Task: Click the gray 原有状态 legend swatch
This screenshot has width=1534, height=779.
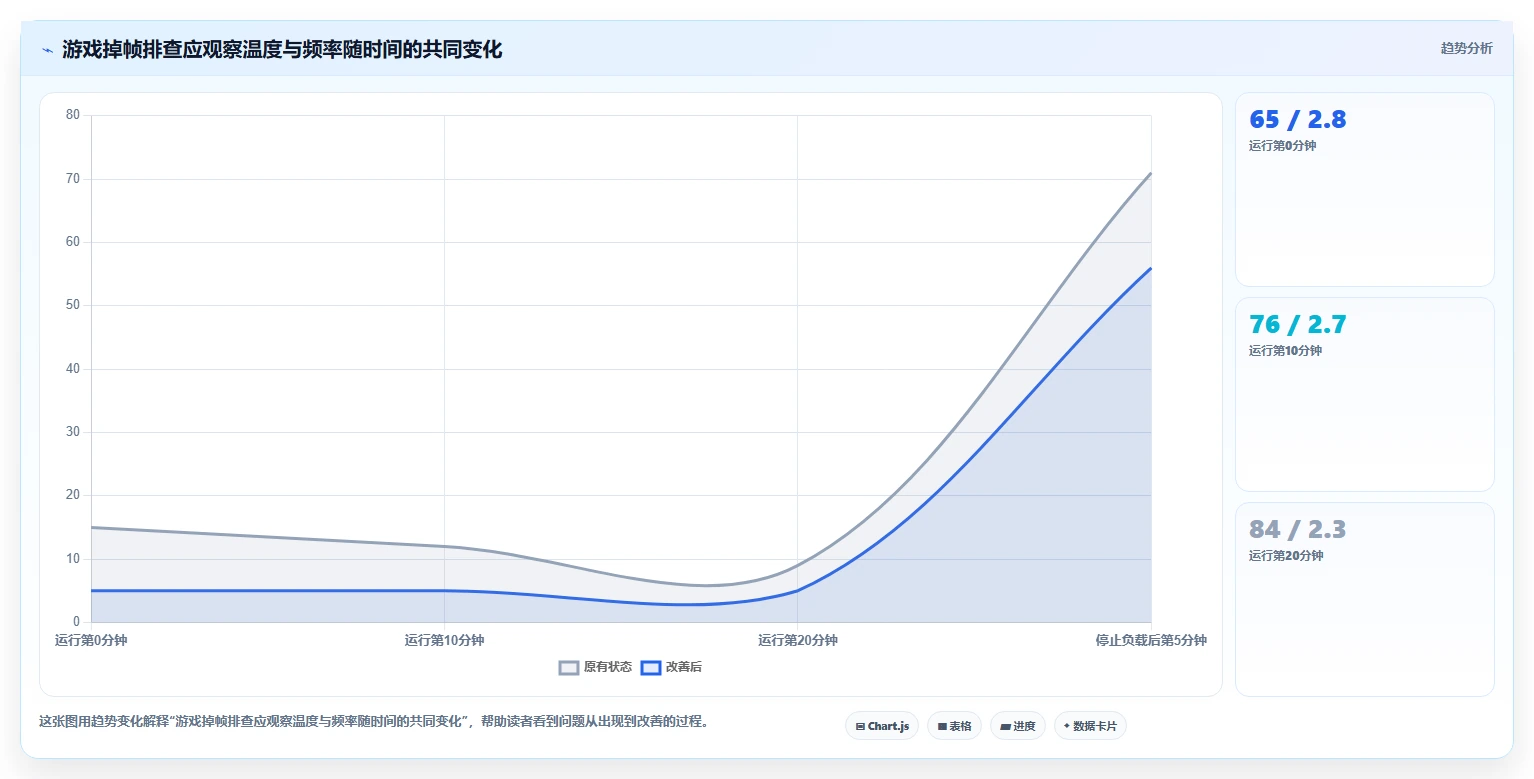Action: pos(569,667)
